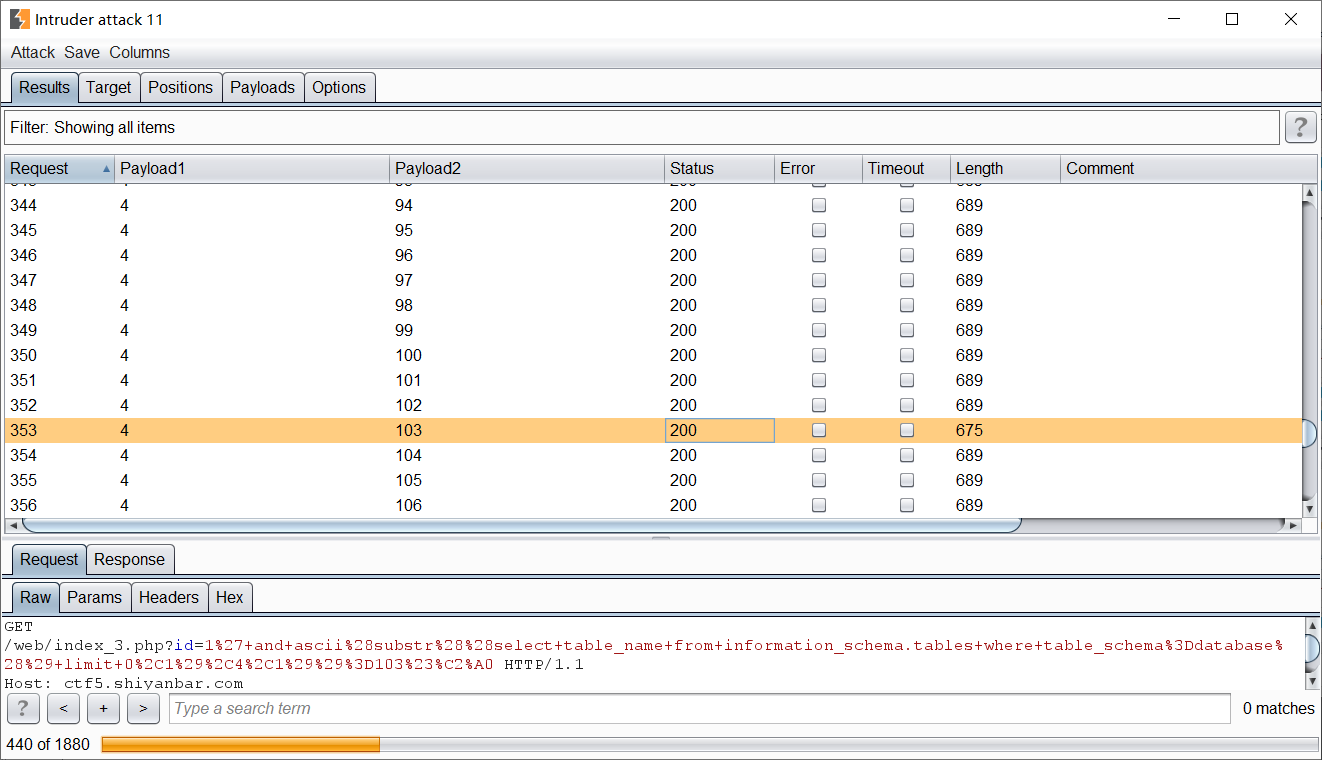Switch to the Payloads tab
Image resolution: width=1322 pixels, height=760 pixels.
[262, 87]
